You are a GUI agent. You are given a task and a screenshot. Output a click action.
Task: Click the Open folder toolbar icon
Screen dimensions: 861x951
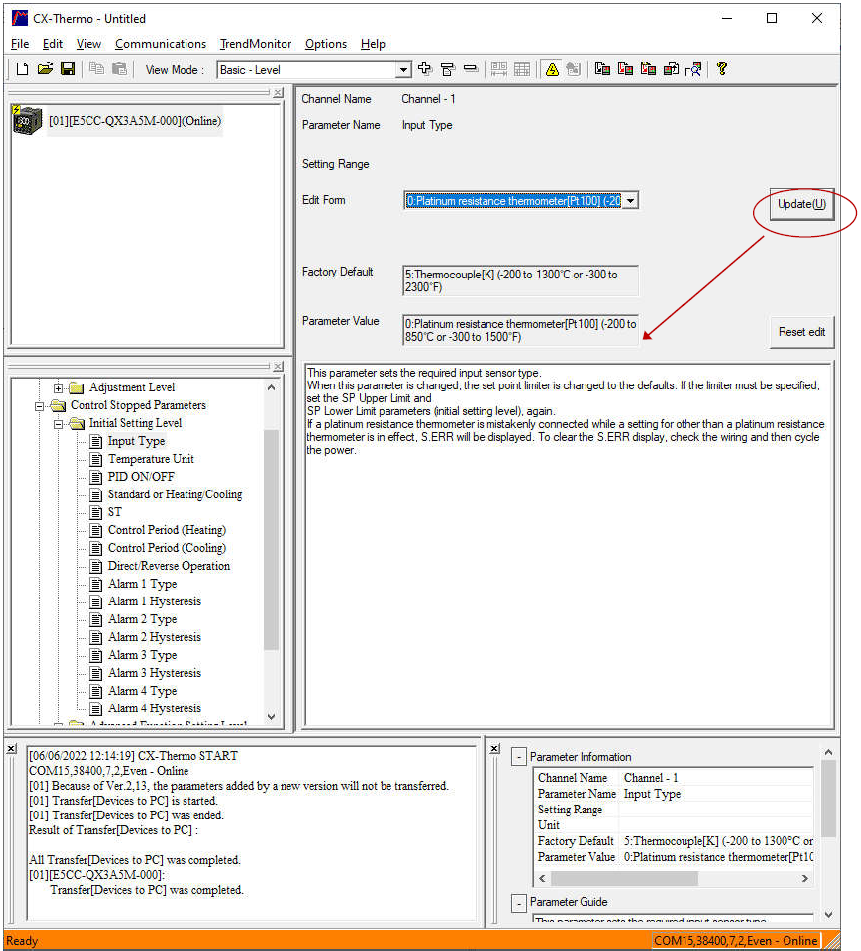(45, 69)
